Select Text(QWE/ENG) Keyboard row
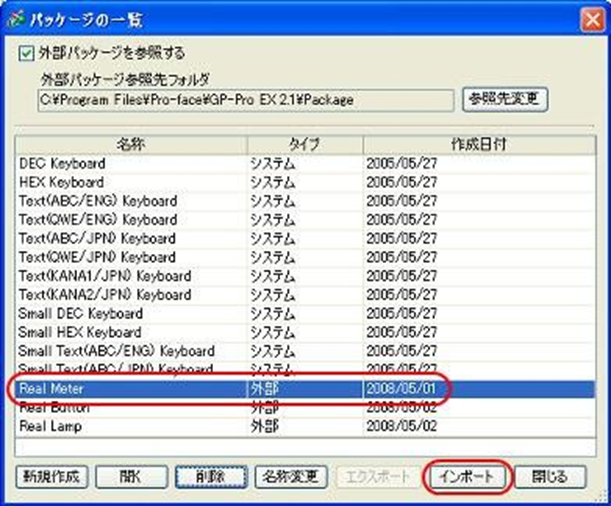 pyautogui.click(x=306, y=219)
